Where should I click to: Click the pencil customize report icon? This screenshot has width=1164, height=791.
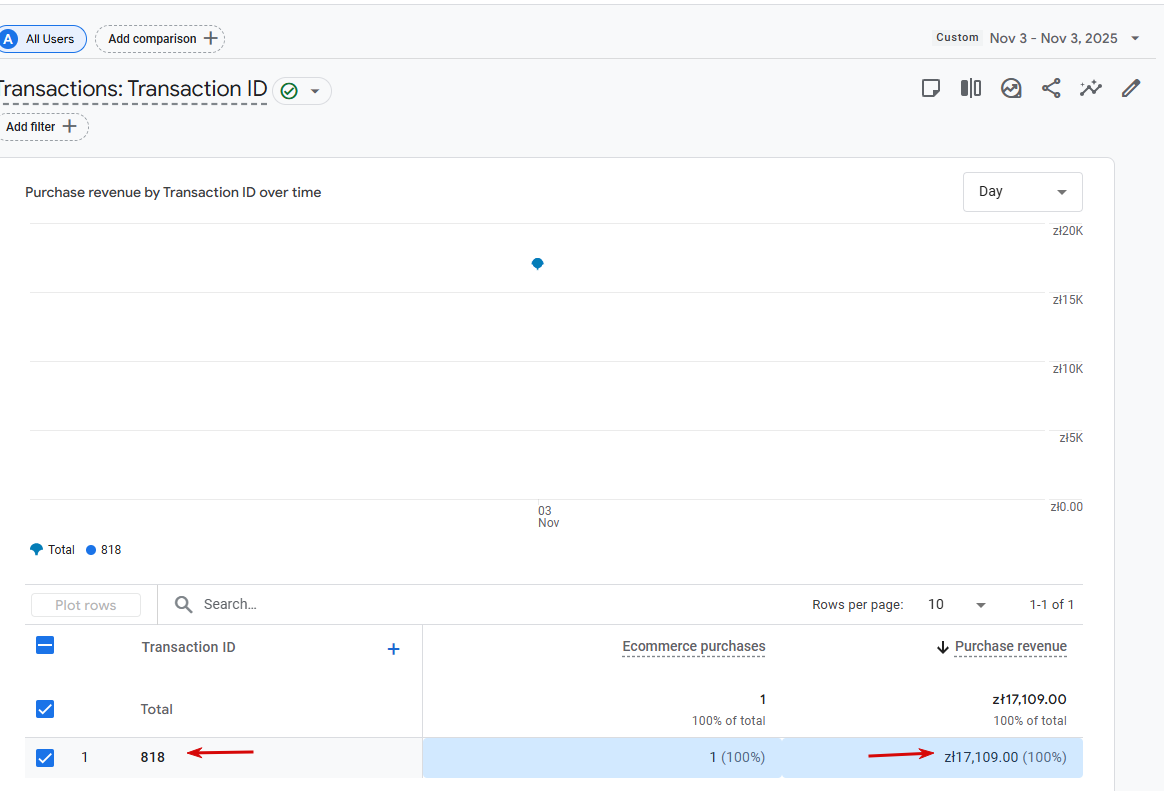click(x=1131, y=88)
